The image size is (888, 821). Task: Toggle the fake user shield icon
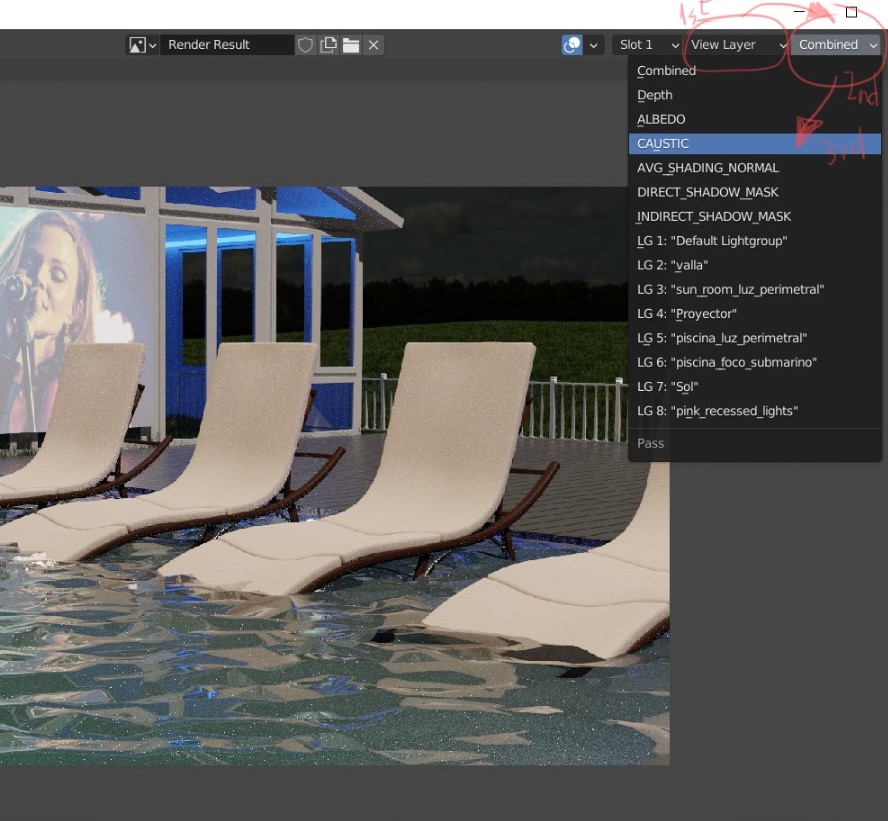coord(305,45)
